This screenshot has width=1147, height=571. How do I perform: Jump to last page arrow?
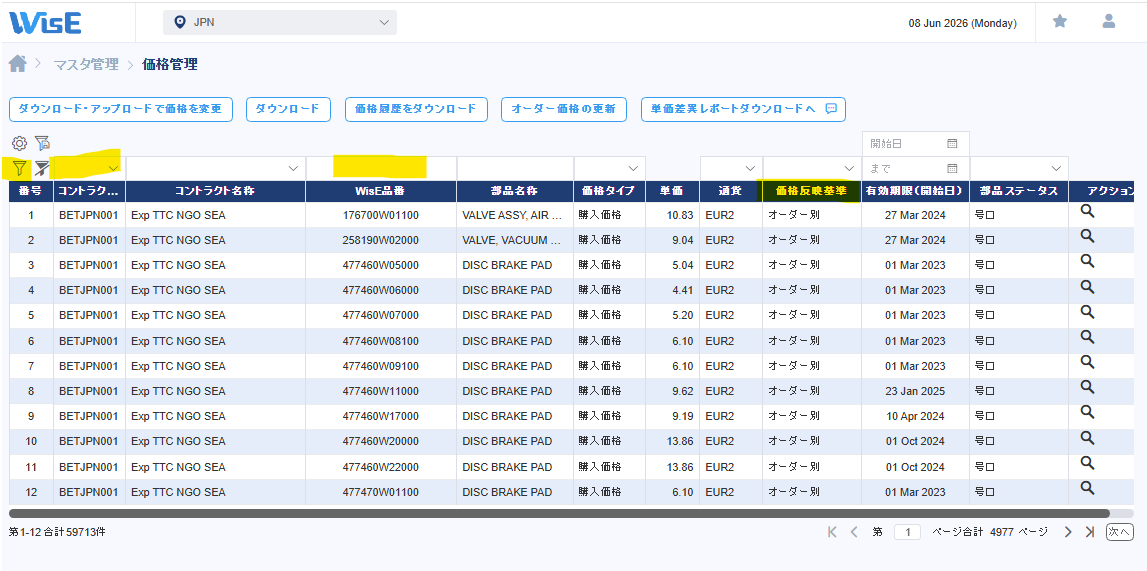[x=1090, y=532]
